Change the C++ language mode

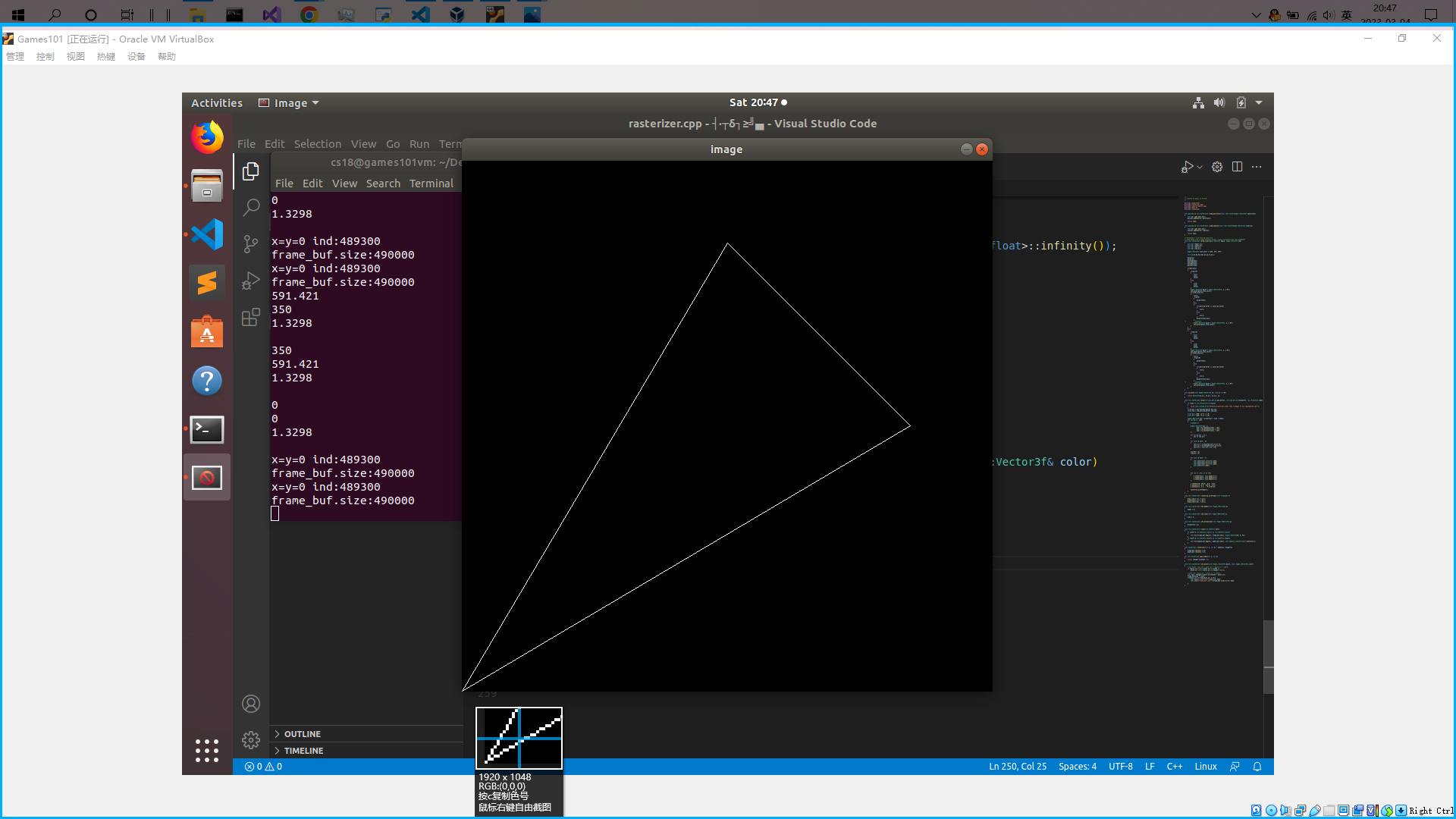coord(1175,767)
